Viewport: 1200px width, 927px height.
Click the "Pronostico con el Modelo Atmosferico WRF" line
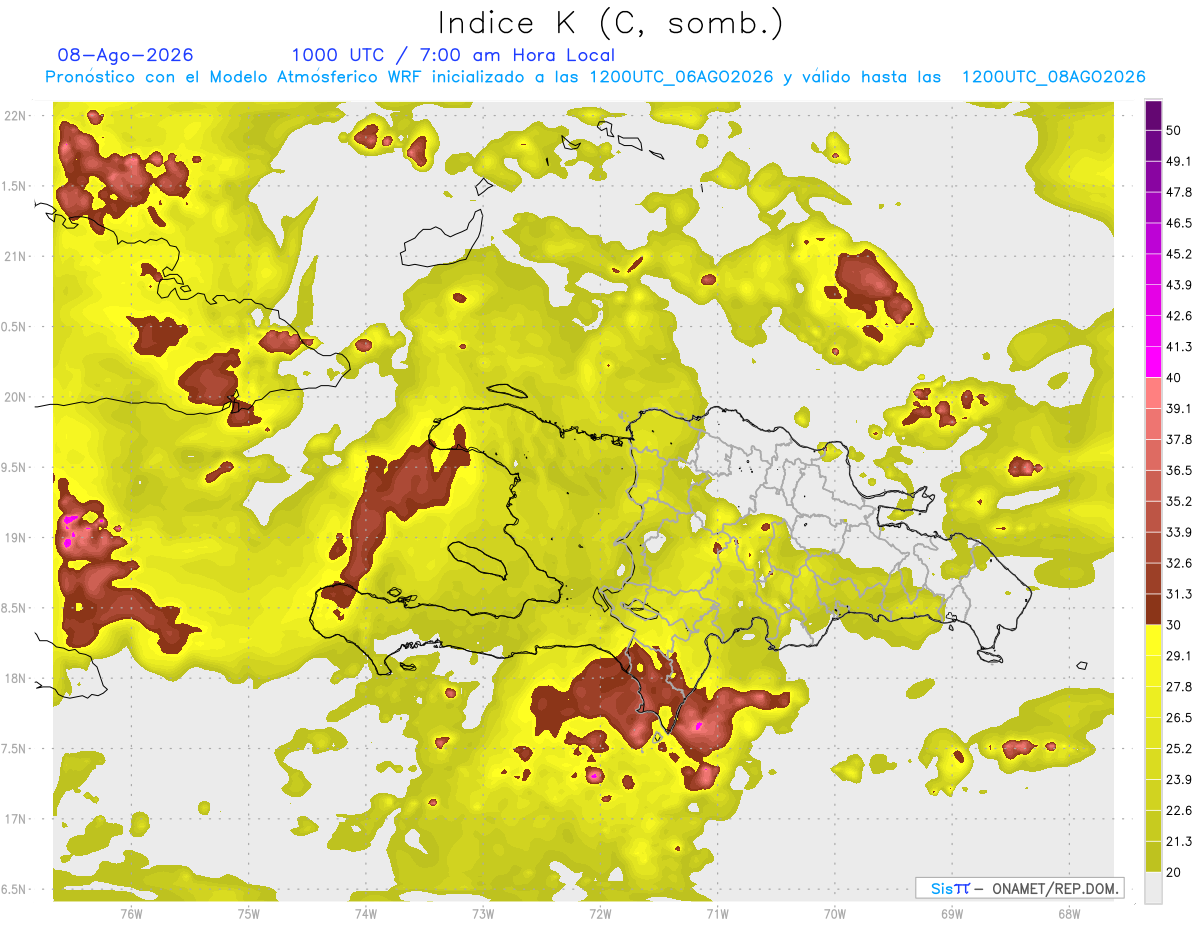click(x=594, y=77)
